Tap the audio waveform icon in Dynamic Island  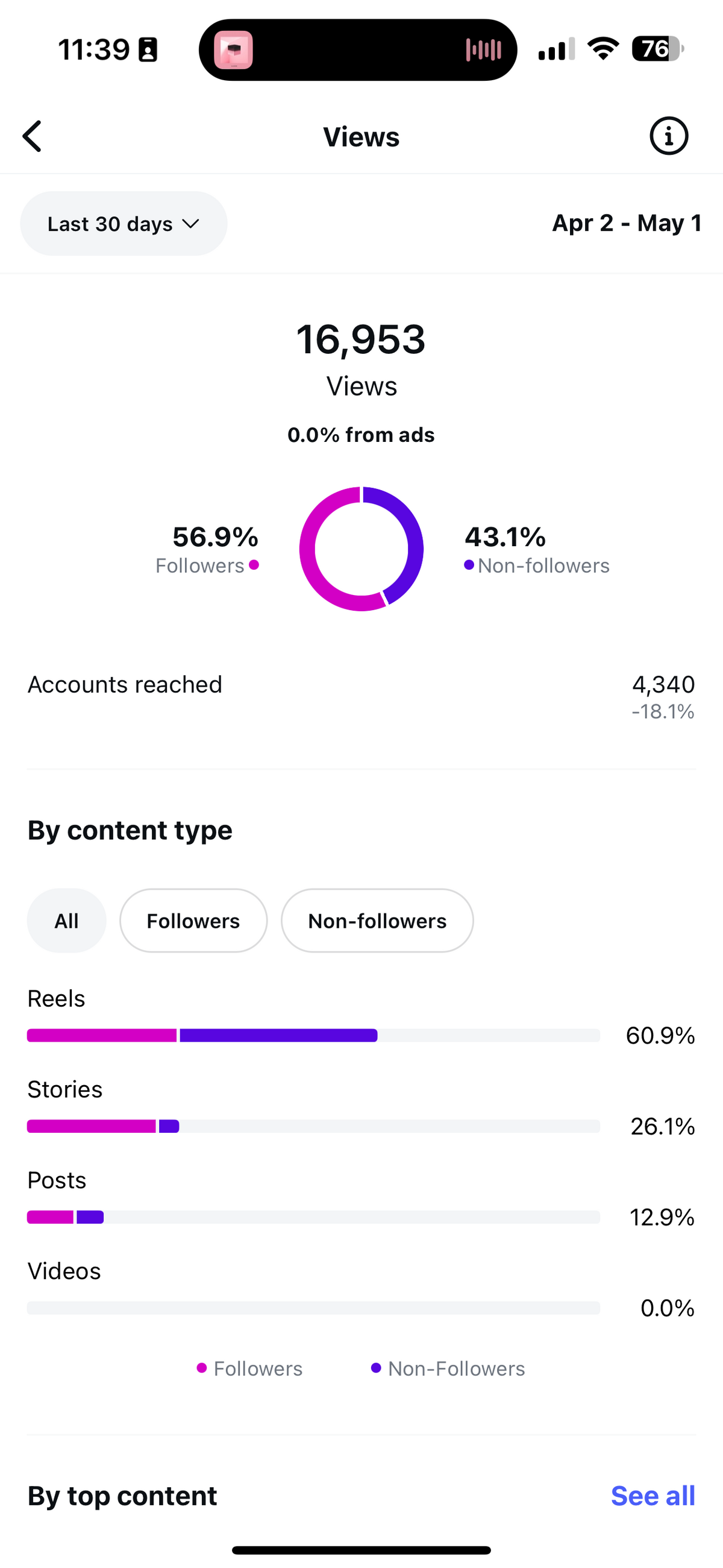484,50
